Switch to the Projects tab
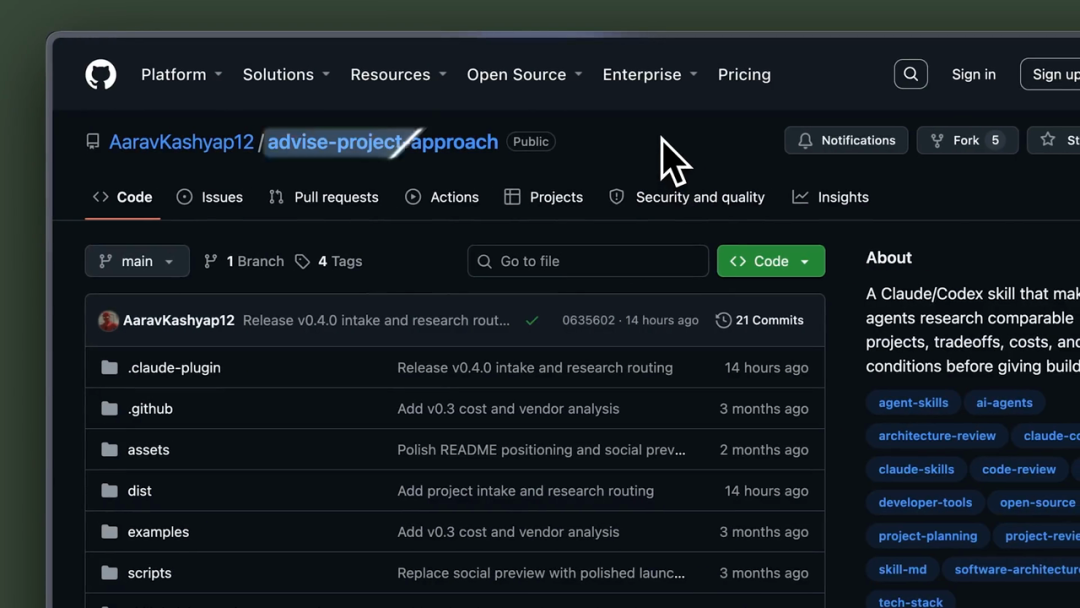 tap(543, 197)
